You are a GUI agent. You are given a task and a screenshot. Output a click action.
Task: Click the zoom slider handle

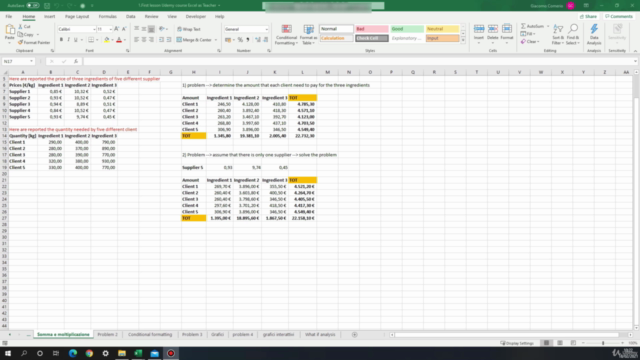click(x=603, y=343)
